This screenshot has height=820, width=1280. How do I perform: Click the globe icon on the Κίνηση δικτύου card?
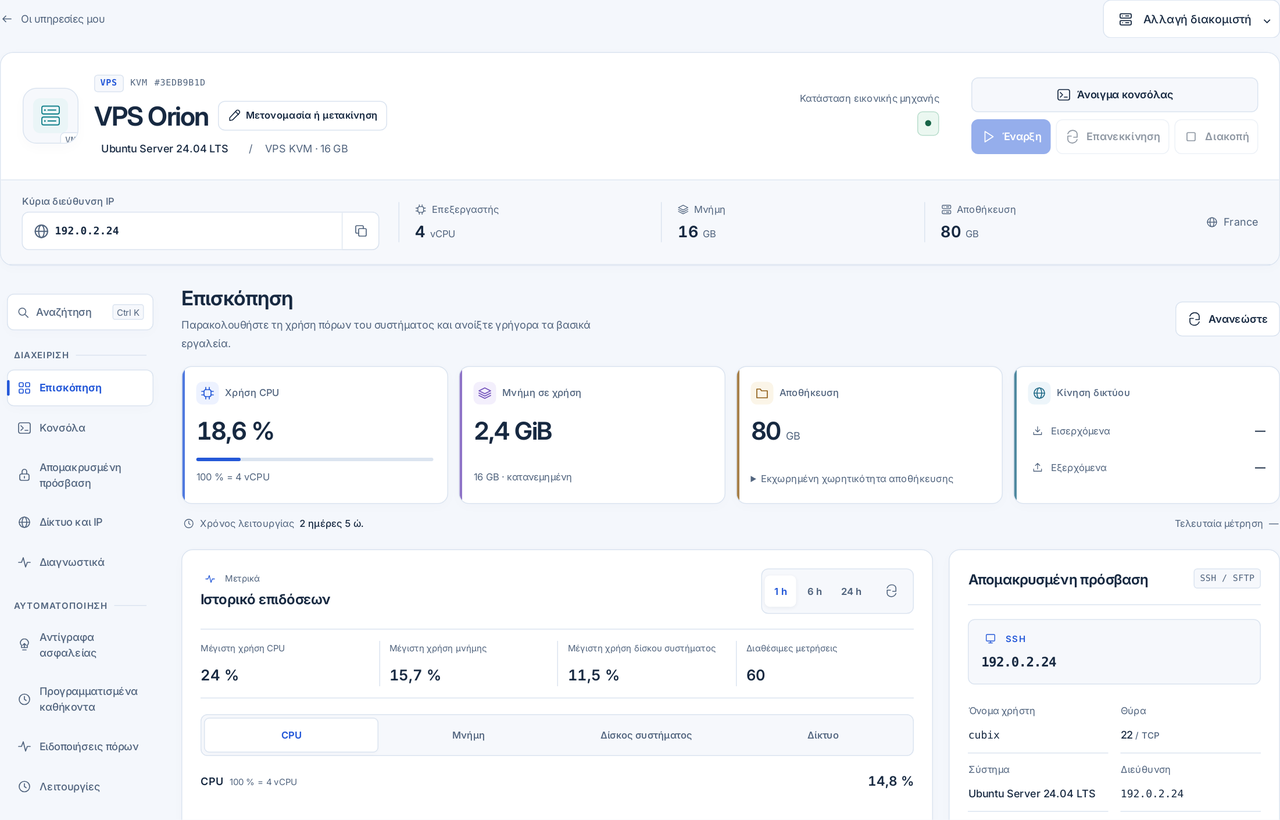click(1039, 393)
